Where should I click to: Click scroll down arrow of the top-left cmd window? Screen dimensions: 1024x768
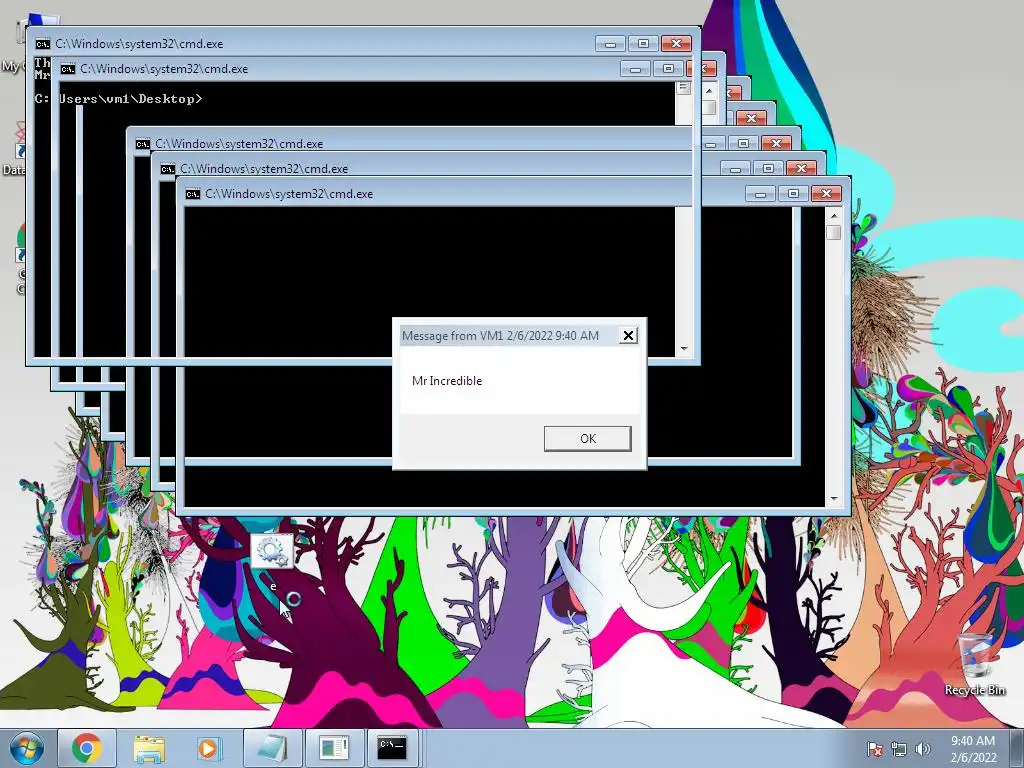684,349
